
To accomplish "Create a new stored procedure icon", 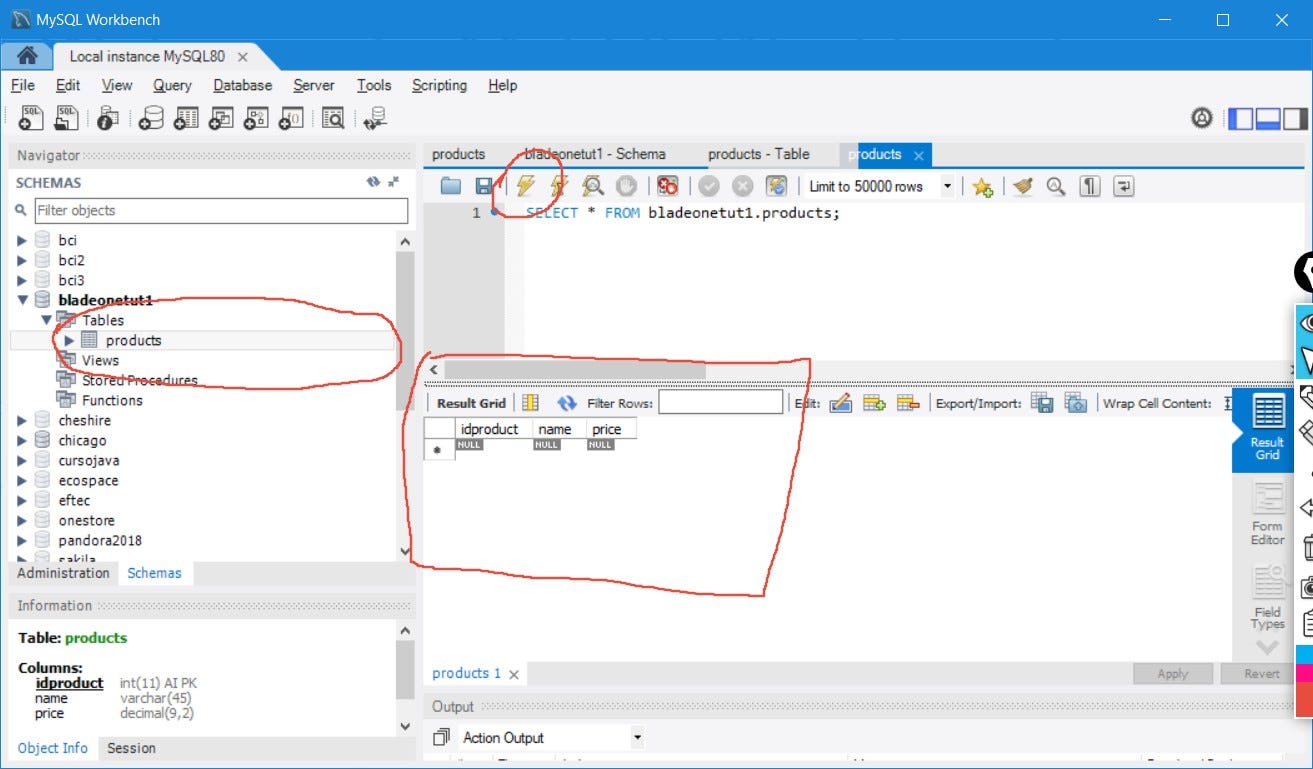I will coord(256,118).
